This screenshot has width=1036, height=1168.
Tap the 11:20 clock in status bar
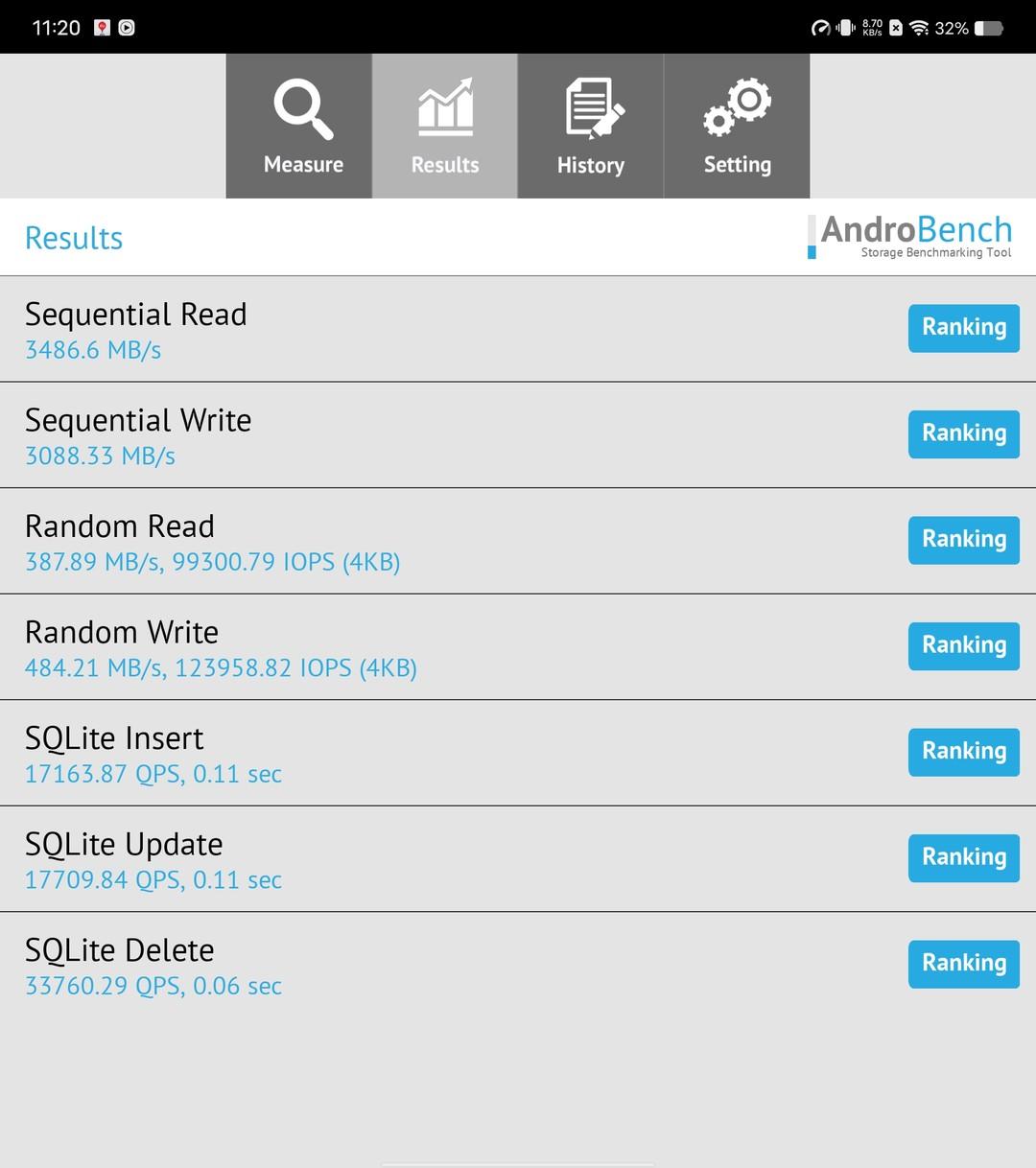pos(57,28)
